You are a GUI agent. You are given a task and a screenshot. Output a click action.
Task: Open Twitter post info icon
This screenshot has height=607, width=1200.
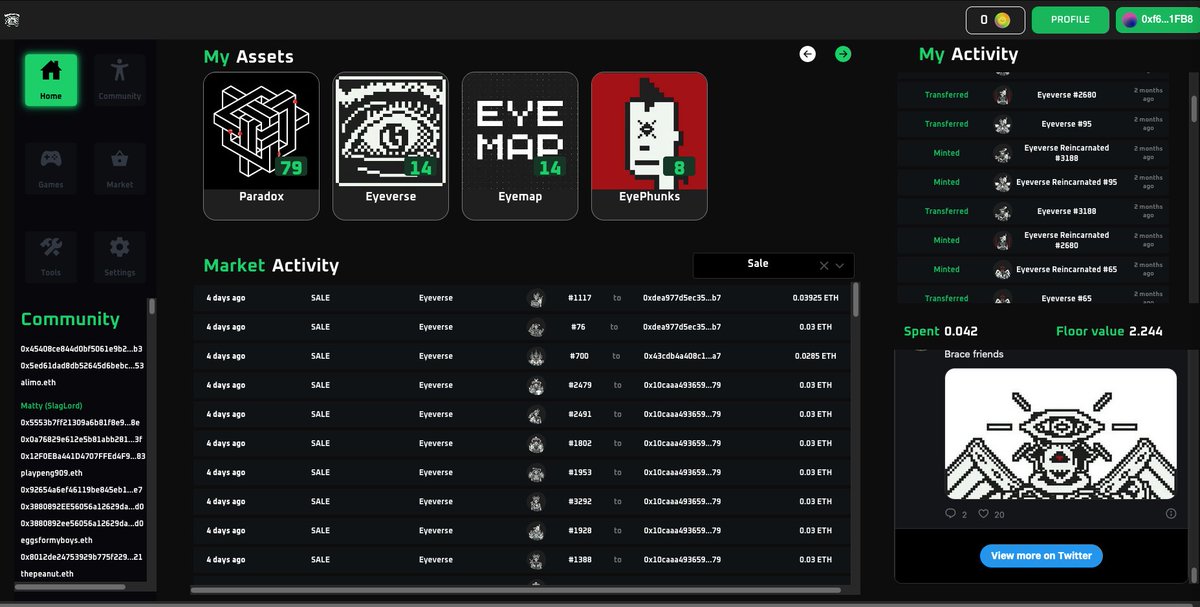point(1171,513)
